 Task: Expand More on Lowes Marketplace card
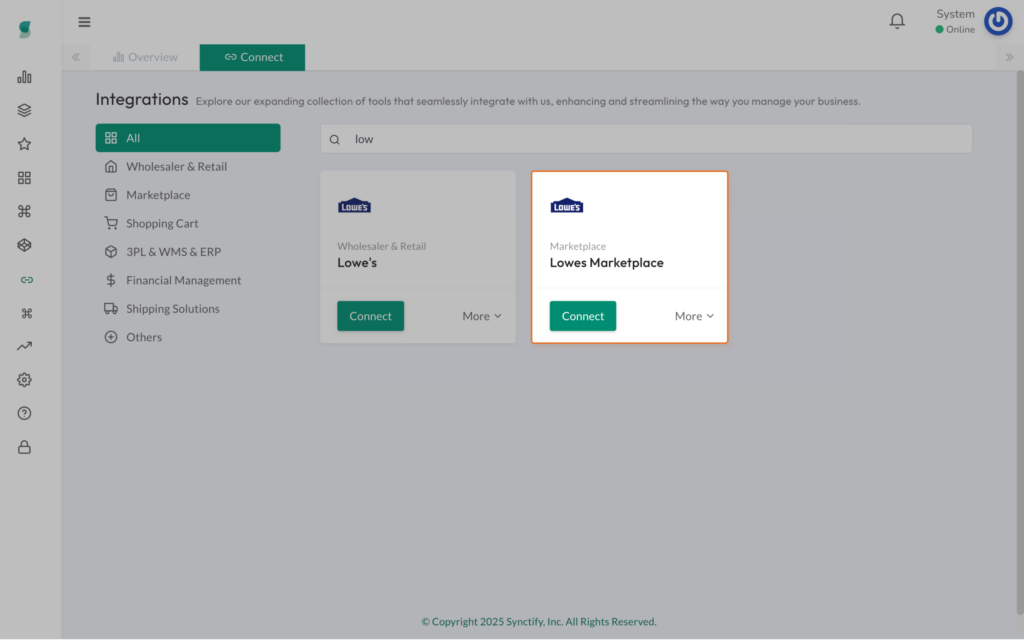(x=694, y=316)
